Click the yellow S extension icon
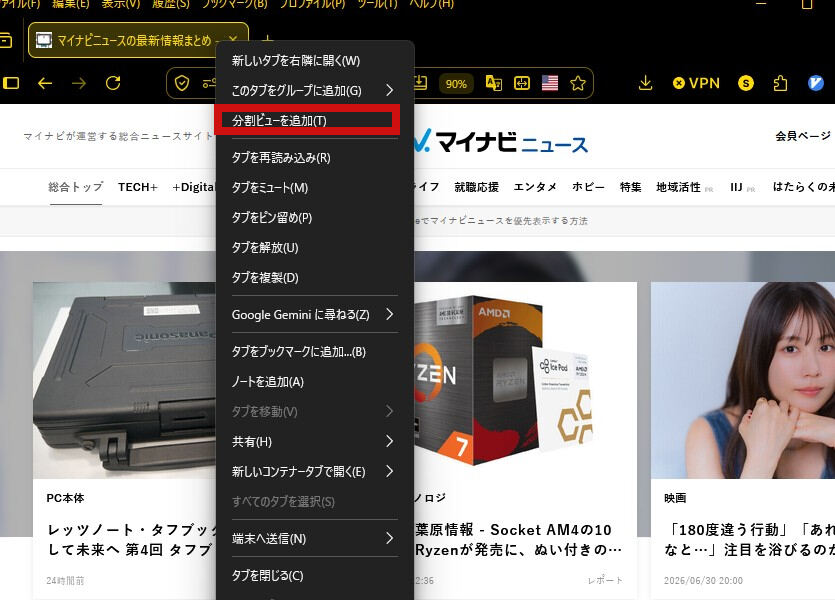Screen dimensions: 835x600 pyautogui.click(x=746, y=83)
